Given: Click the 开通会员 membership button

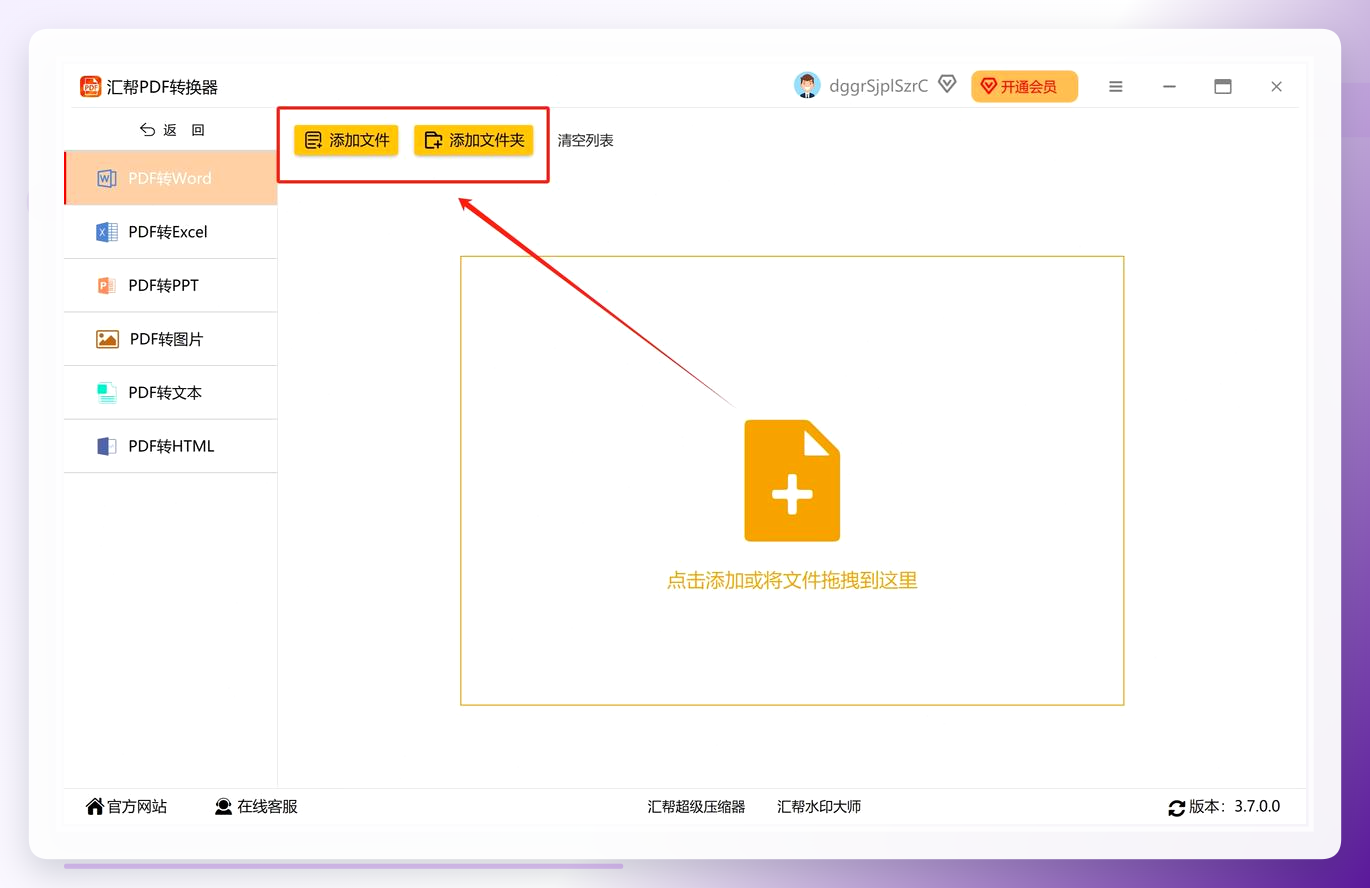Looking at the screenshot, I should point(1024,87).
